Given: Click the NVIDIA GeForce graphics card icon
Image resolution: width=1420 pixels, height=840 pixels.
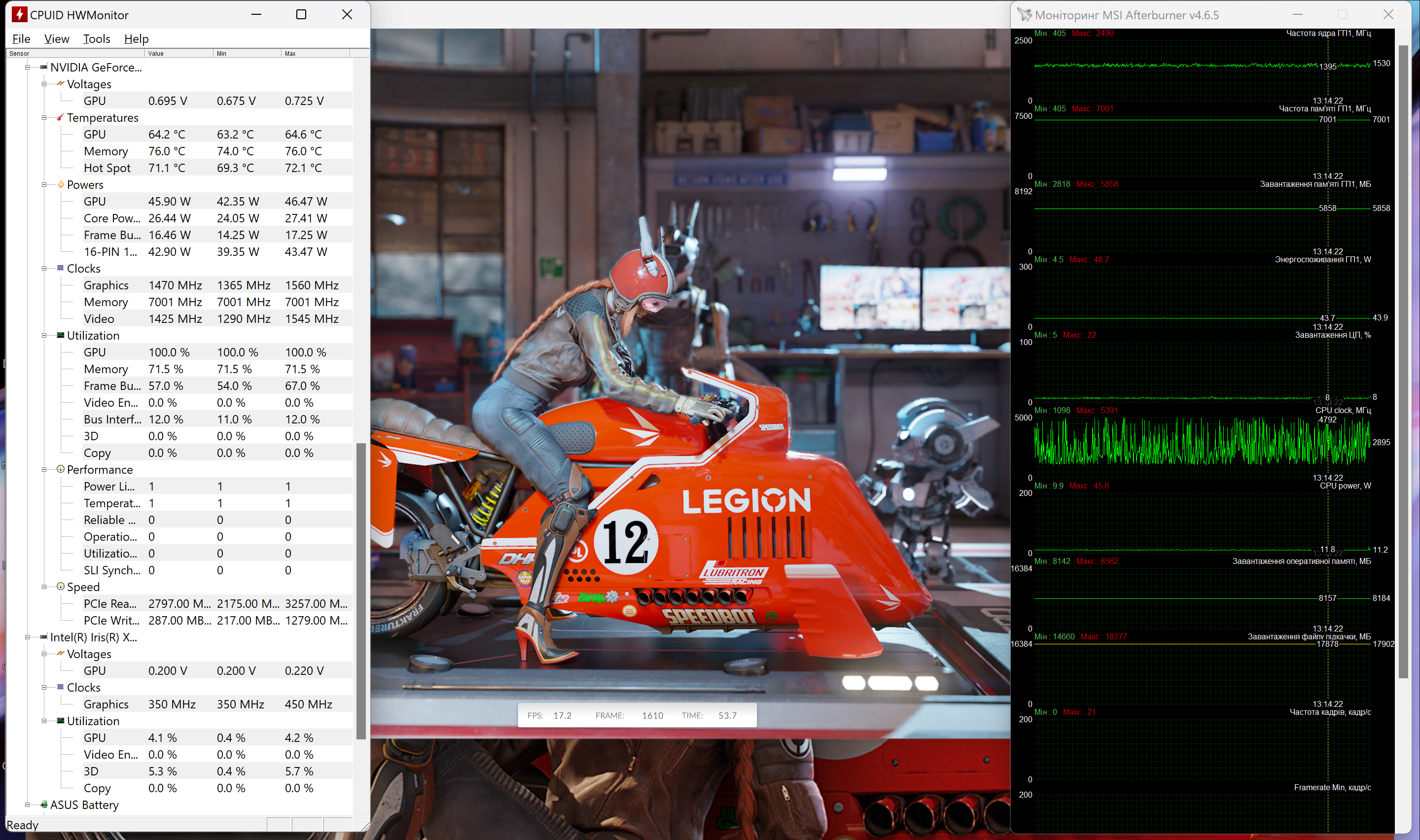Looking at the screenshot, I should pos(43,68).
